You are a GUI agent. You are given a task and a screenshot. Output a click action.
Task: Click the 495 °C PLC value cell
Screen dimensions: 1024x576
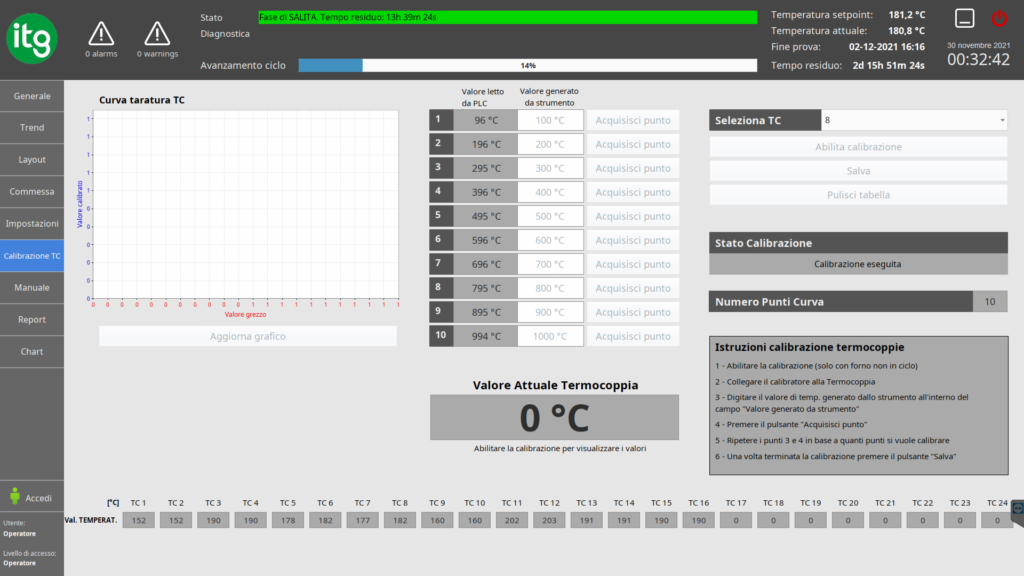486,216
